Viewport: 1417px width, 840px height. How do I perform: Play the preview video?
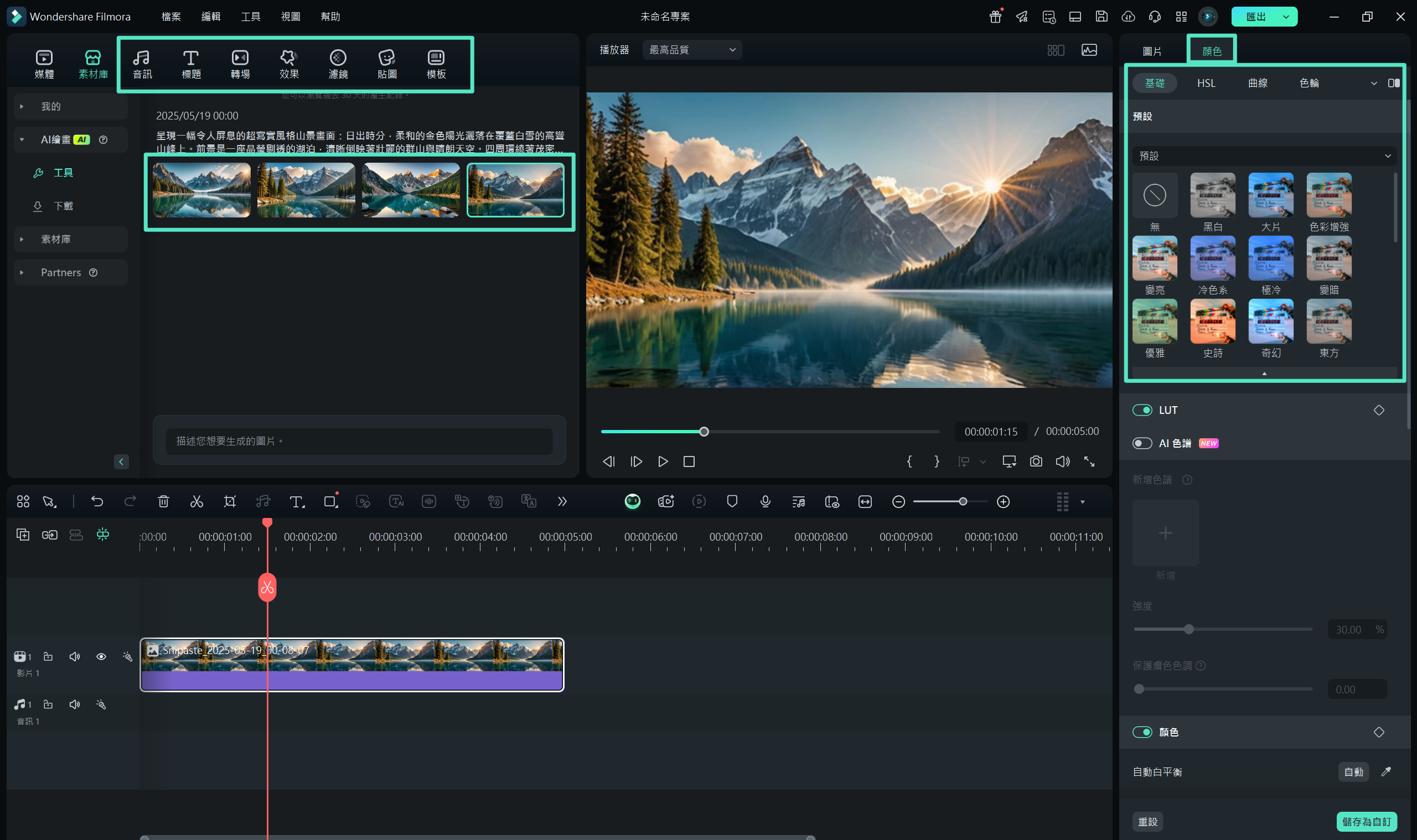coord(663,462)
